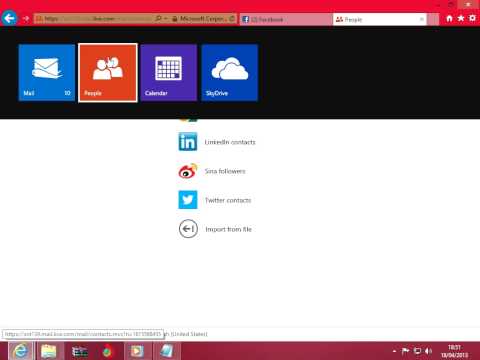Open the Calendar tile
480x360 pixels.
169,72
